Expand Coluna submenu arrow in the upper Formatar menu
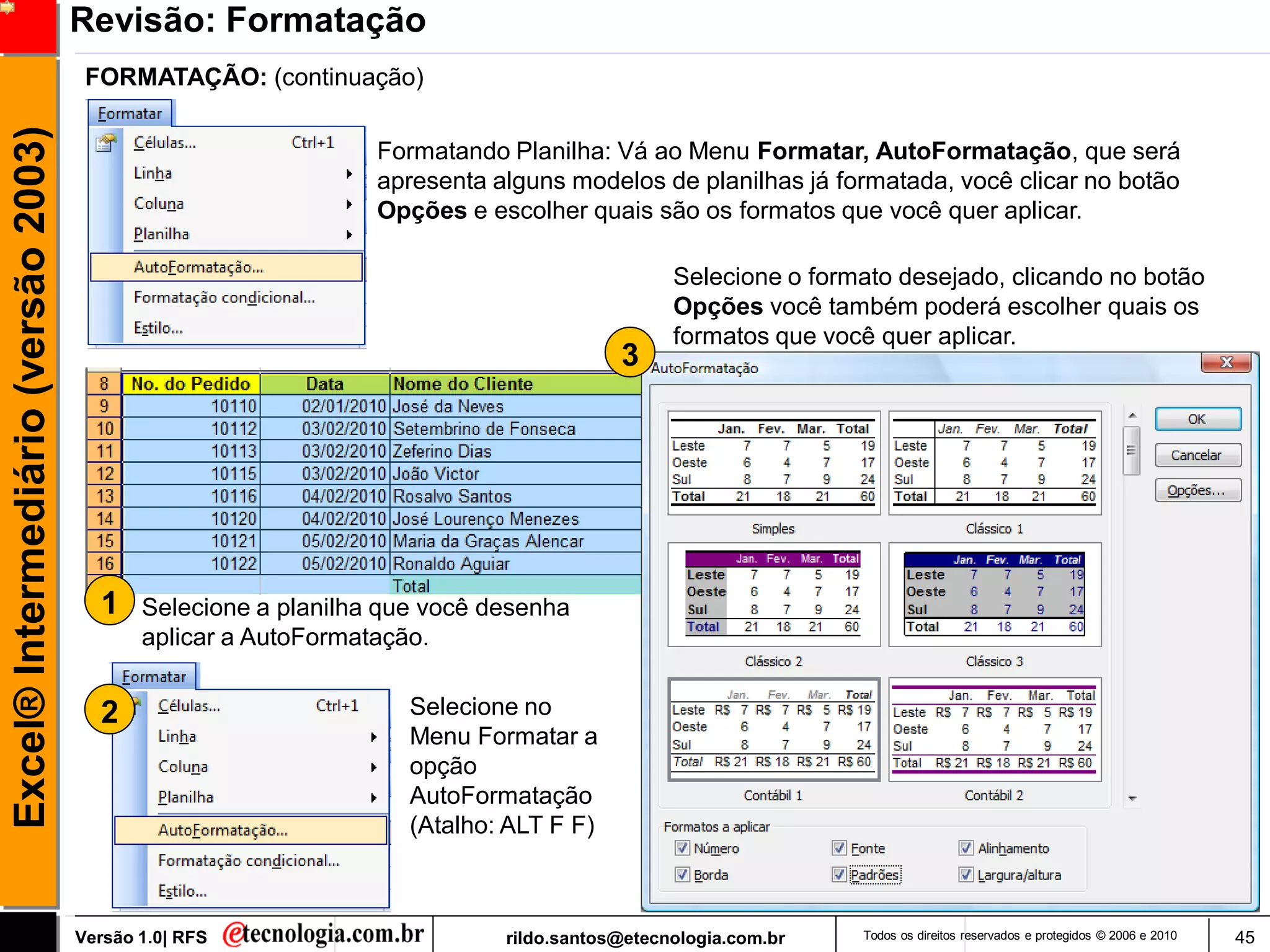 349,204
